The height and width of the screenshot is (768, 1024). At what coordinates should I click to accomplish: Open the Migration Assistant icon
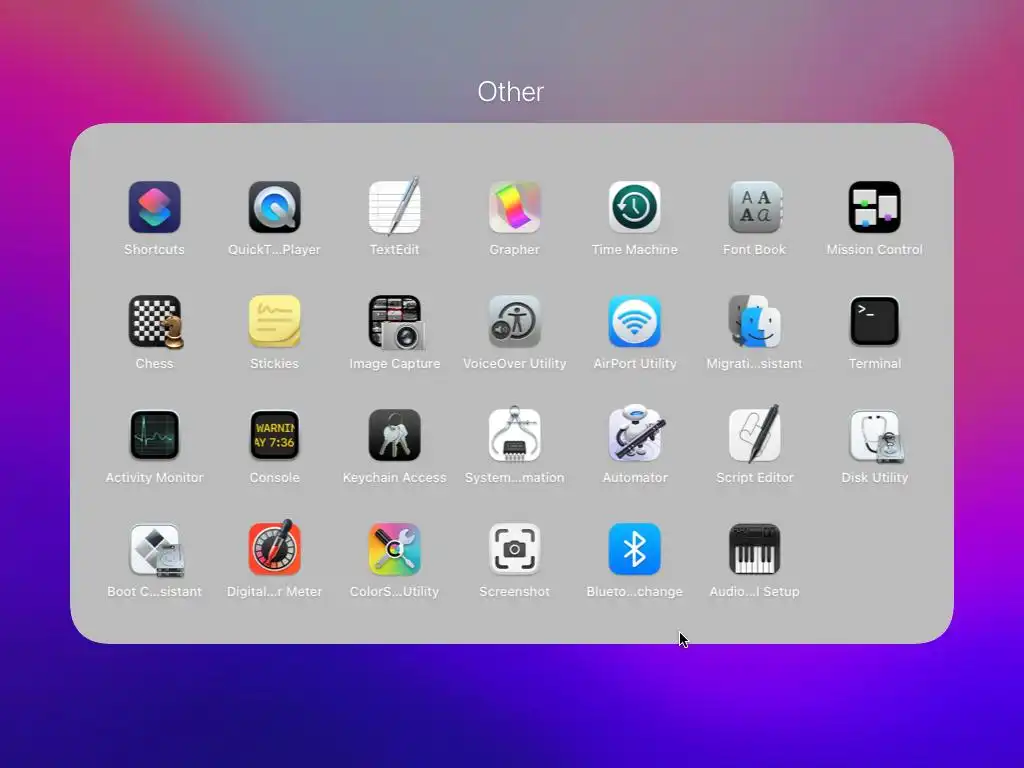coord(754,321)
